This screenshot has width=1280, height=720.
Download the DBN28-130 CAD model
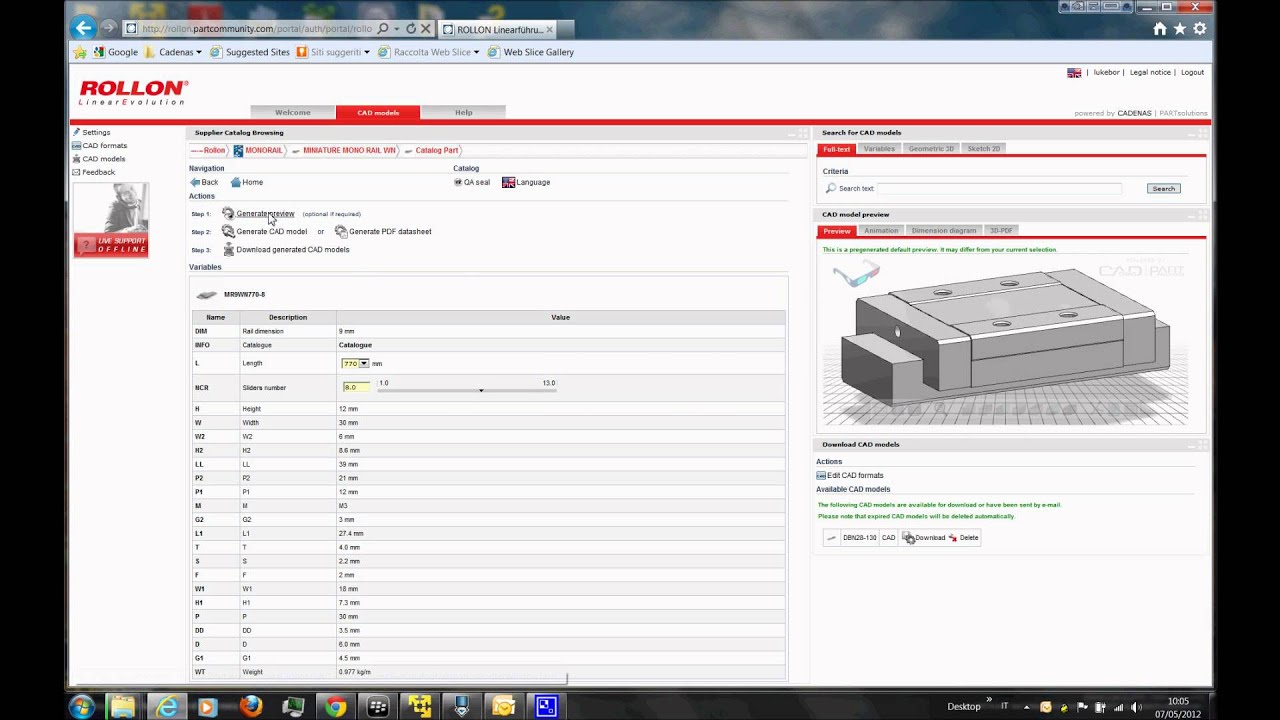pos(924,537)
